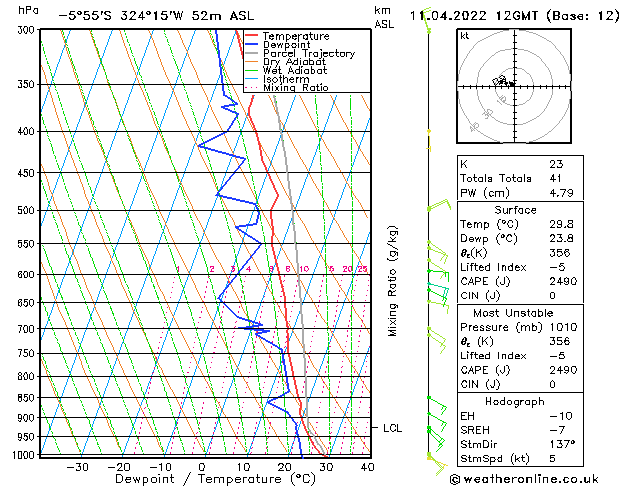Click the Surface section heading
Screen dimensions: 629x486
click(x=515, y=210)
